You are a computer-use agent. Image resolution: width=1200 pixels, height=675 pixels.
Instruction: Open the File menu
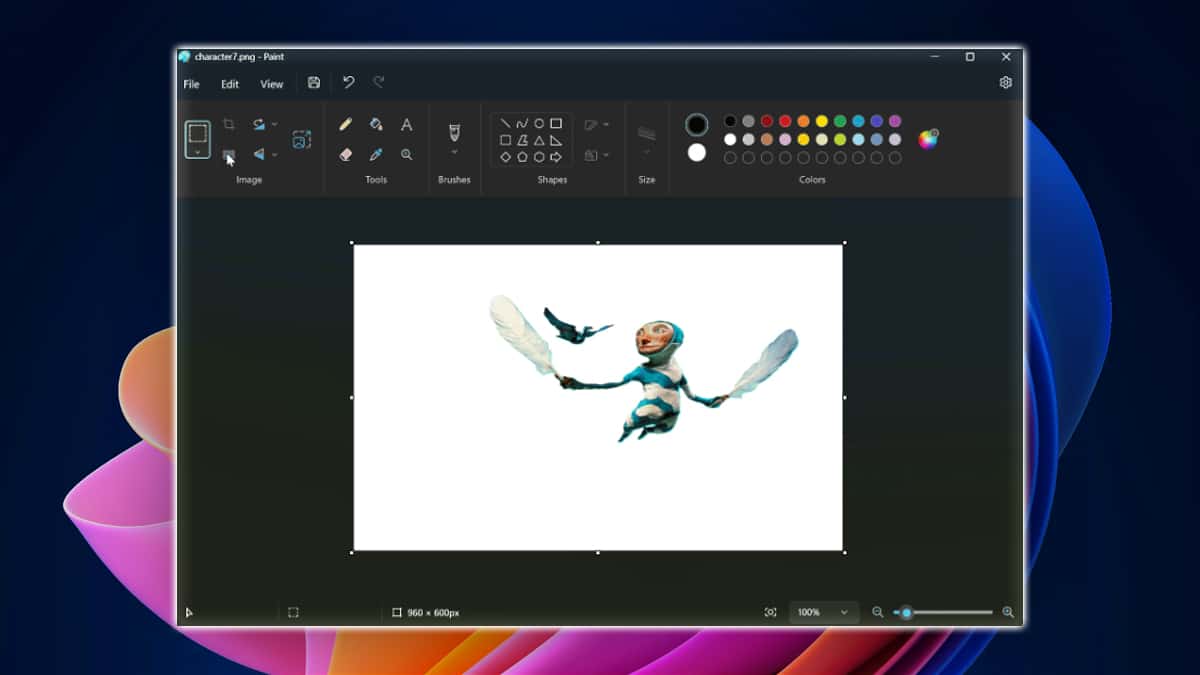click(191, 84)
